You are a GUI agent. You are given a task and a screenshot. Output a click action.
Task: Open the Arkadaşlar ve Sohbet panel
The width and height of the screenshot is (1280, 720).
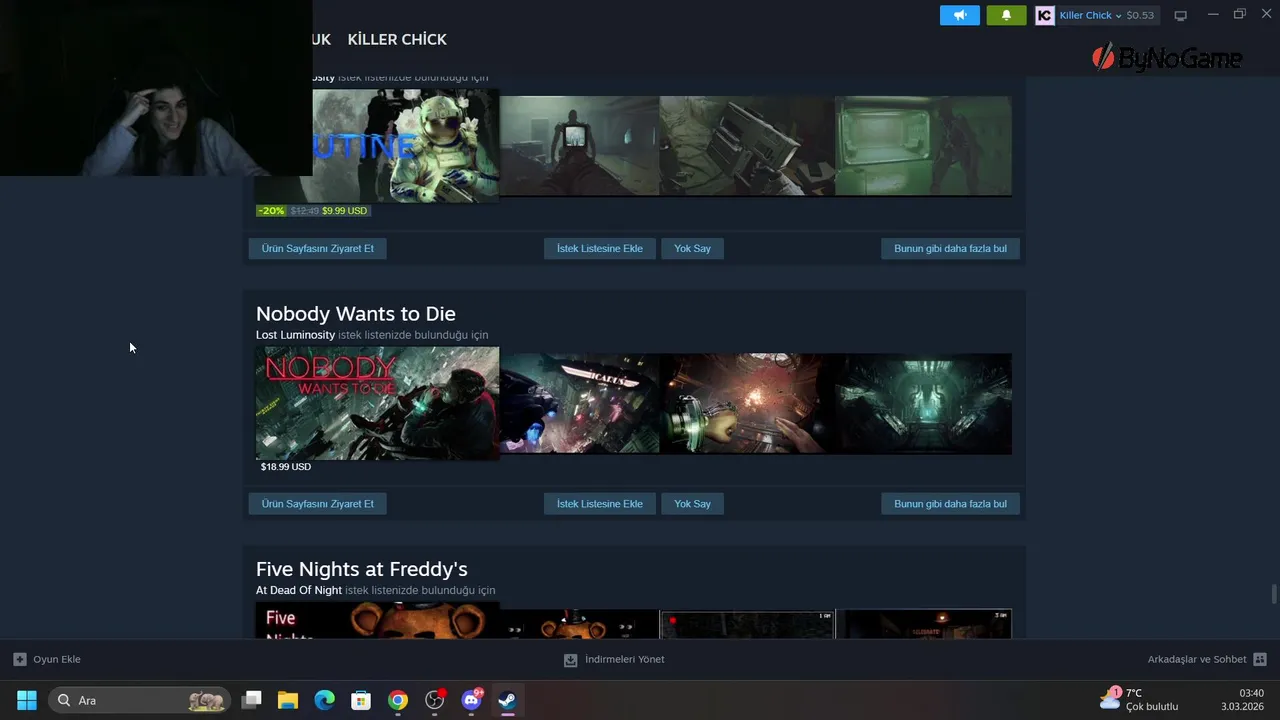[x=1197, y=660]
